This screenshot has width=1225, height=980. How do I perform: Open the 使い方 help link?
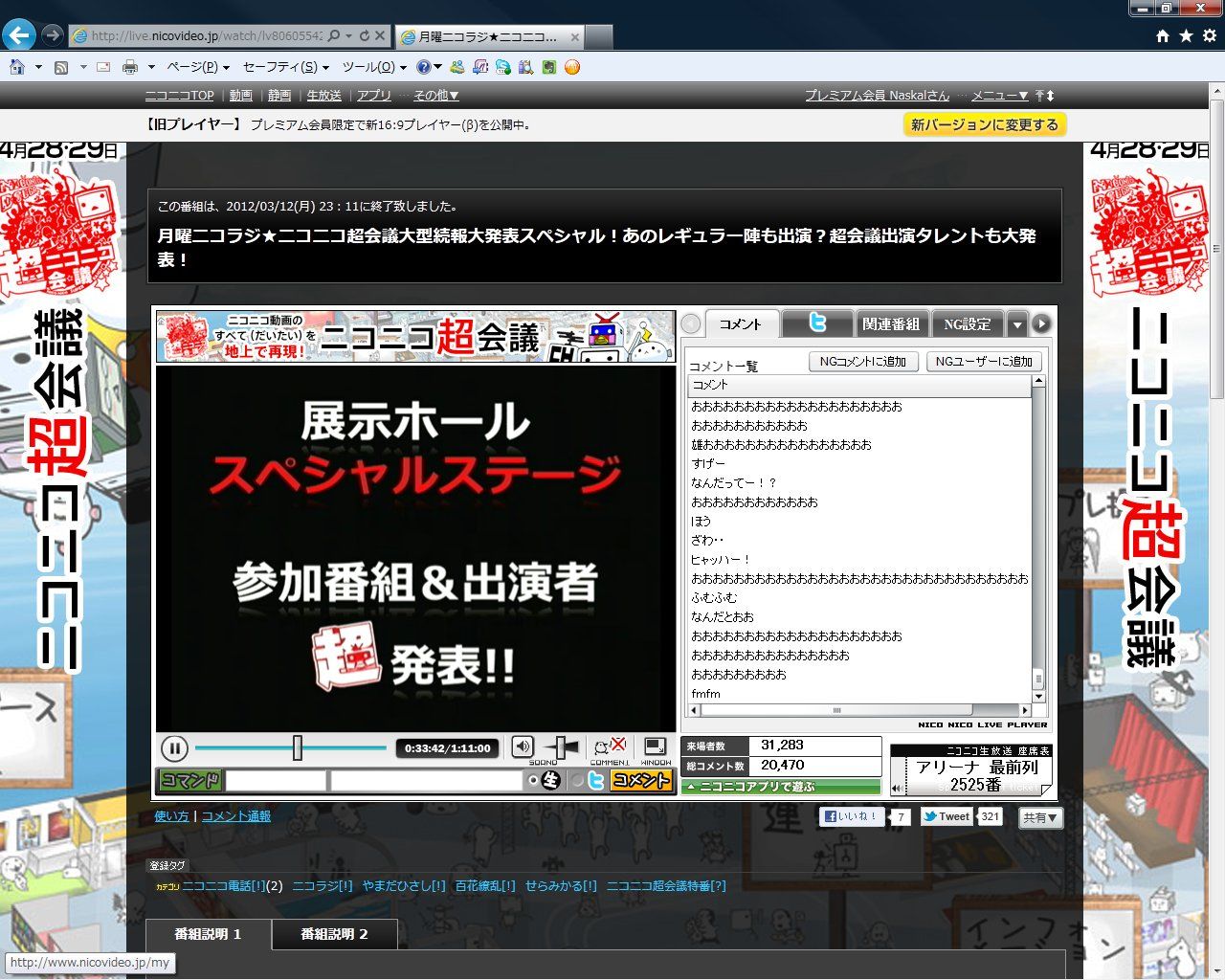tap(172, 816)
